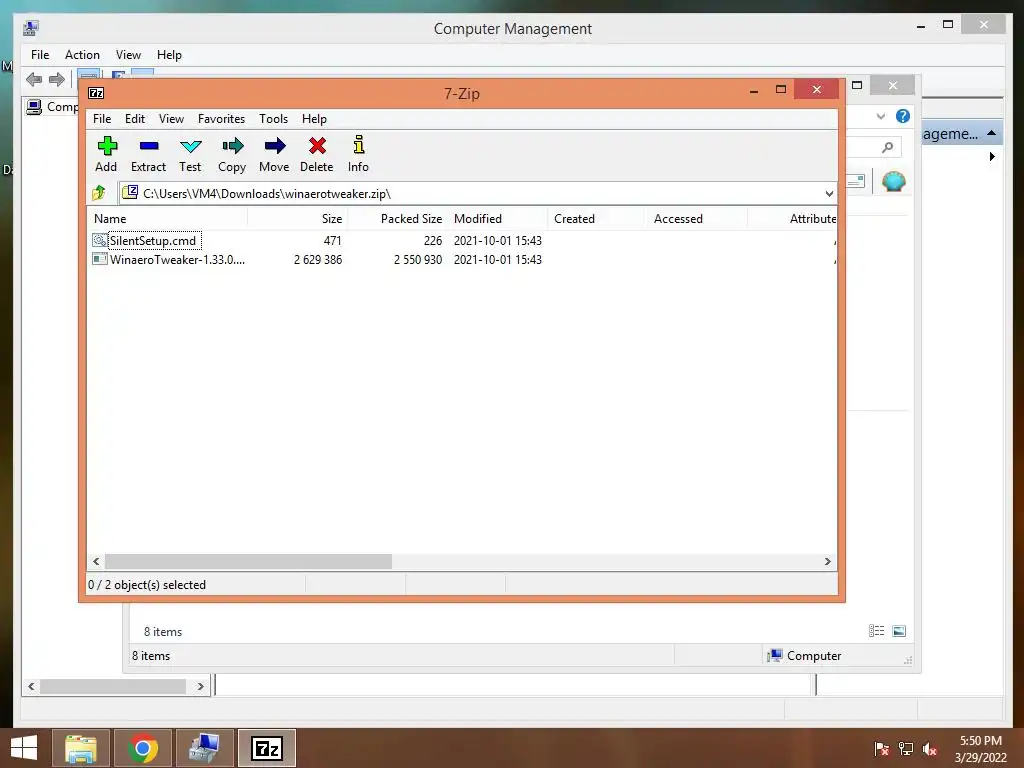Image resolution: width=1024 pixels, height=768 pixels.
Task: Select the WinaeroTweaker-1.33.0 file name
Action: (x=178, y=259)
